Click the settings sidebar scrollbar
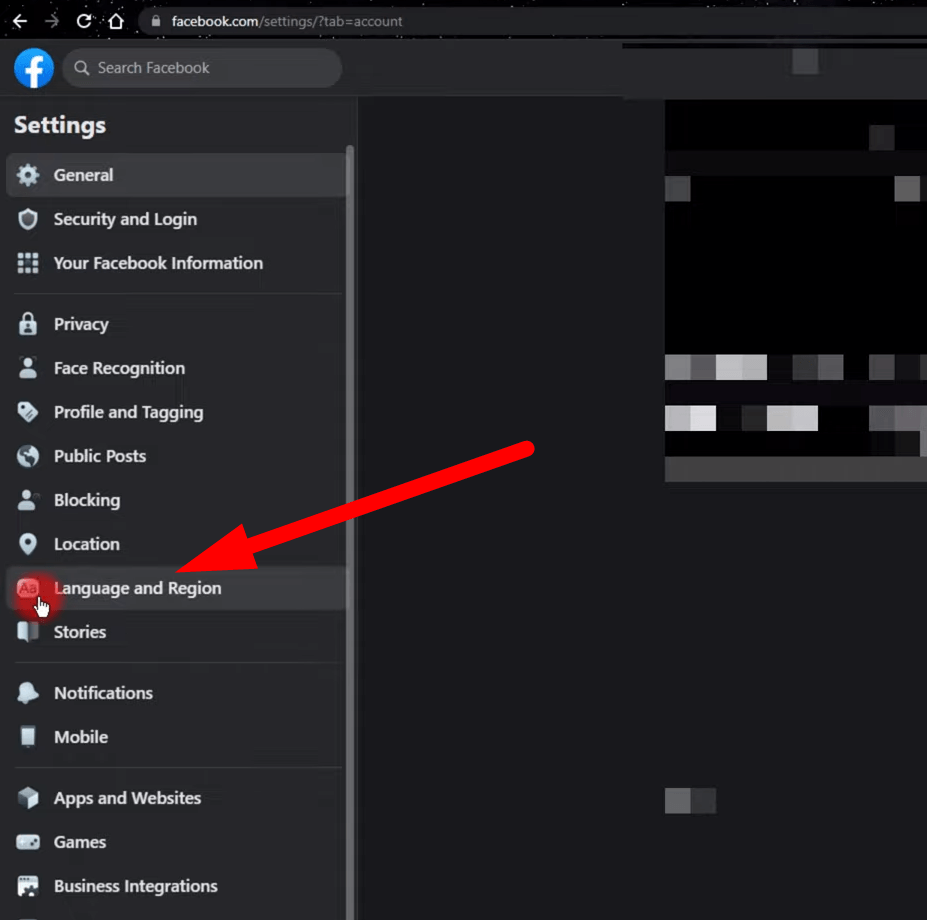The width and height of the screenshot is (927, 920). [350, 532]
